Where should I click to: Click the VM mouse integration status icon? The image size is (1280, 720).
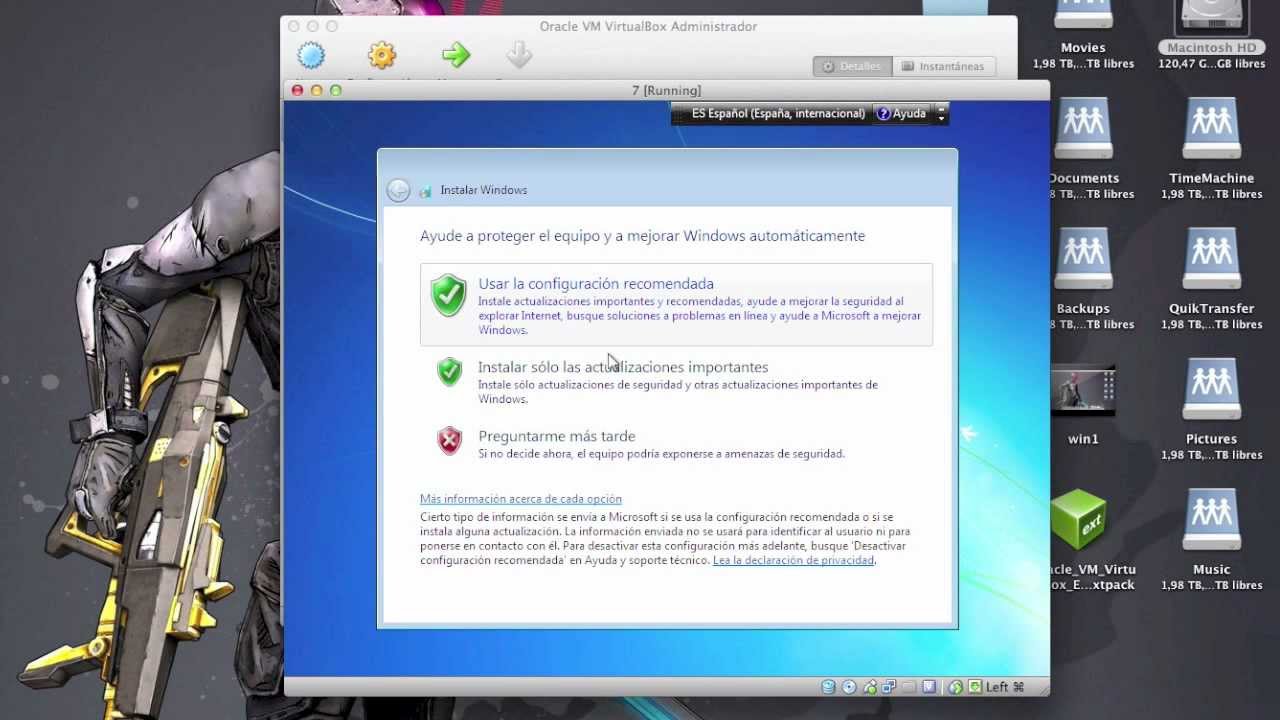[956, 687]
